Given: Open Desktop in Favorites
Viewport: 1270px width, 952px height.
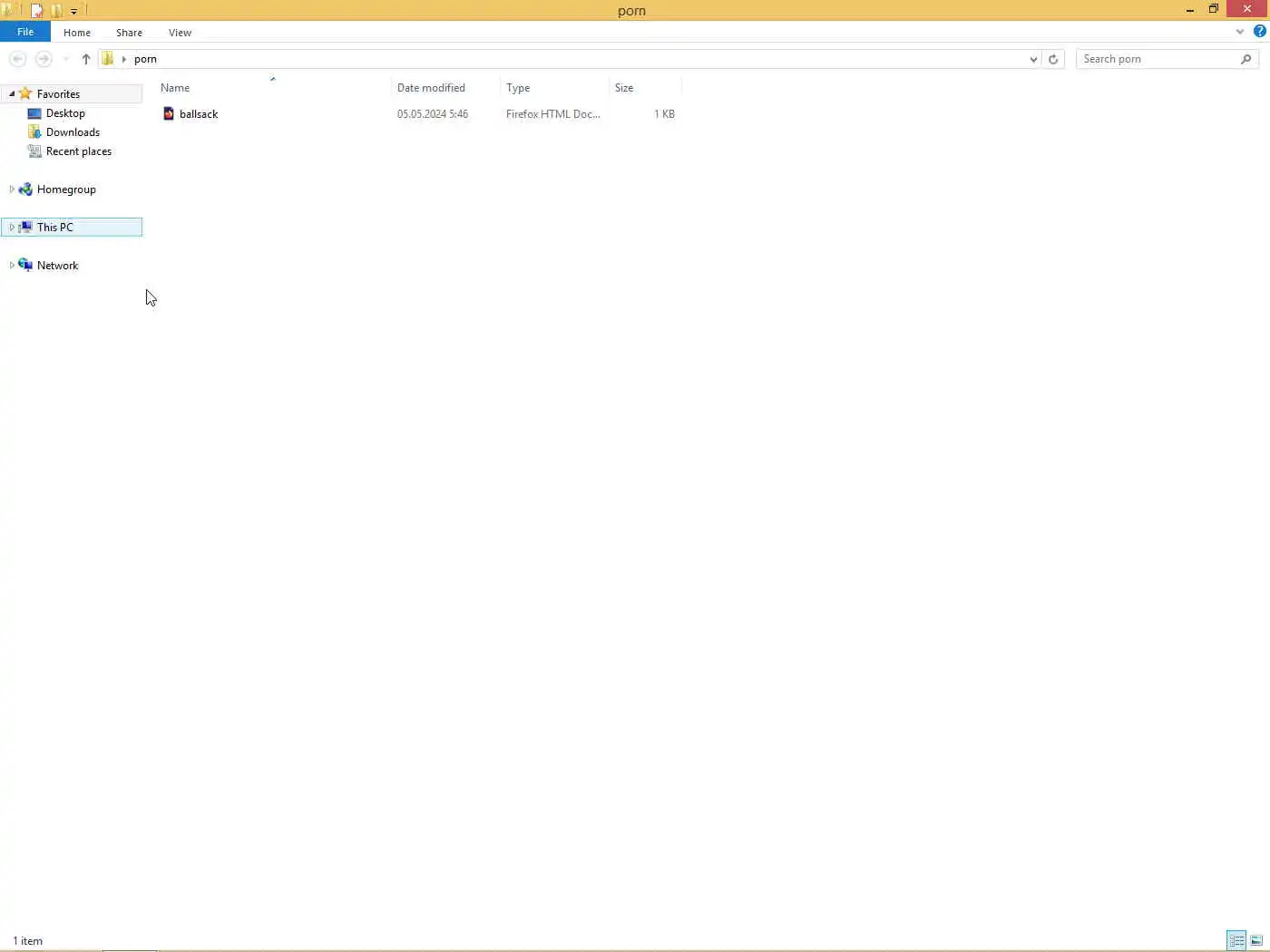Looking at the screenshot, I should (x=65, y=113).
